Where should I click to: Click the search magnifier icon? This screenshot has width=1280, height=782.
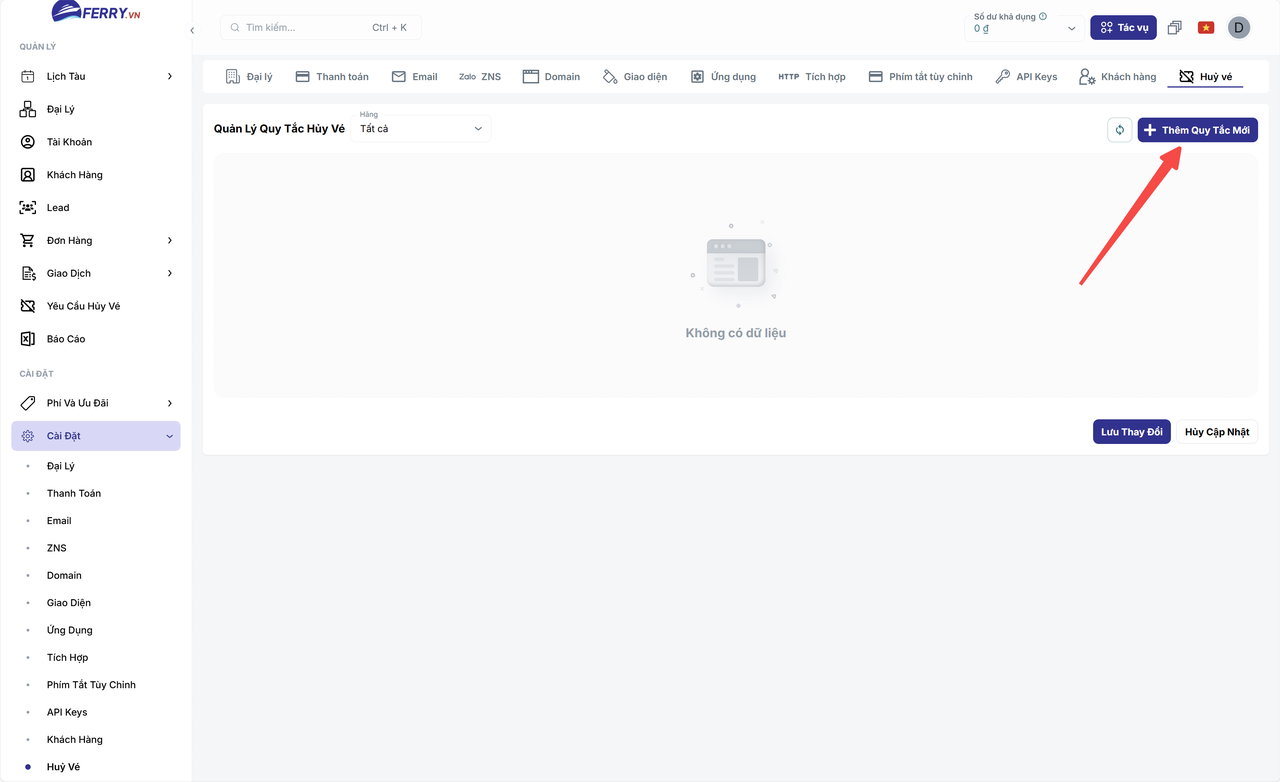[235, 28]
